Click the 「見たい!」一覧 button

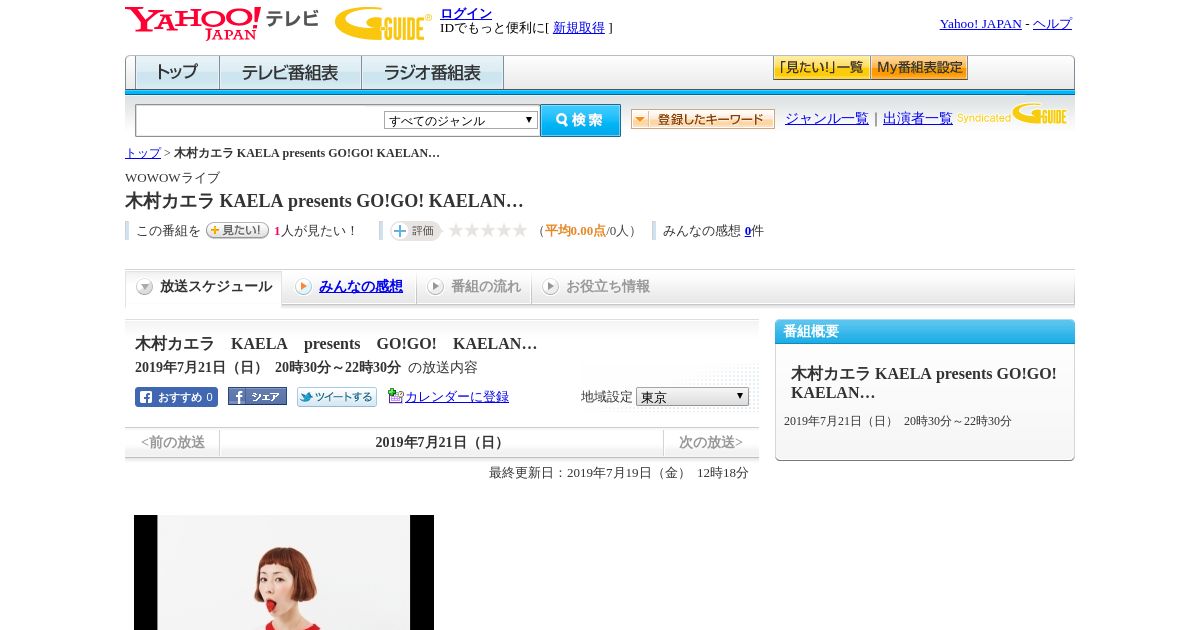coord(821,68)
